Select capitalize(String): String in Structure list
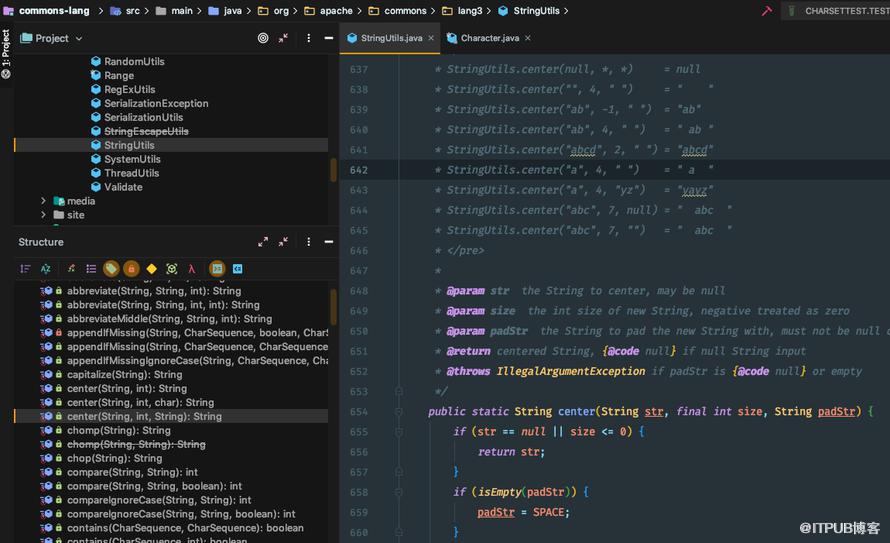Viewport: 890px width, 543px height. click(x=125, y=374)
